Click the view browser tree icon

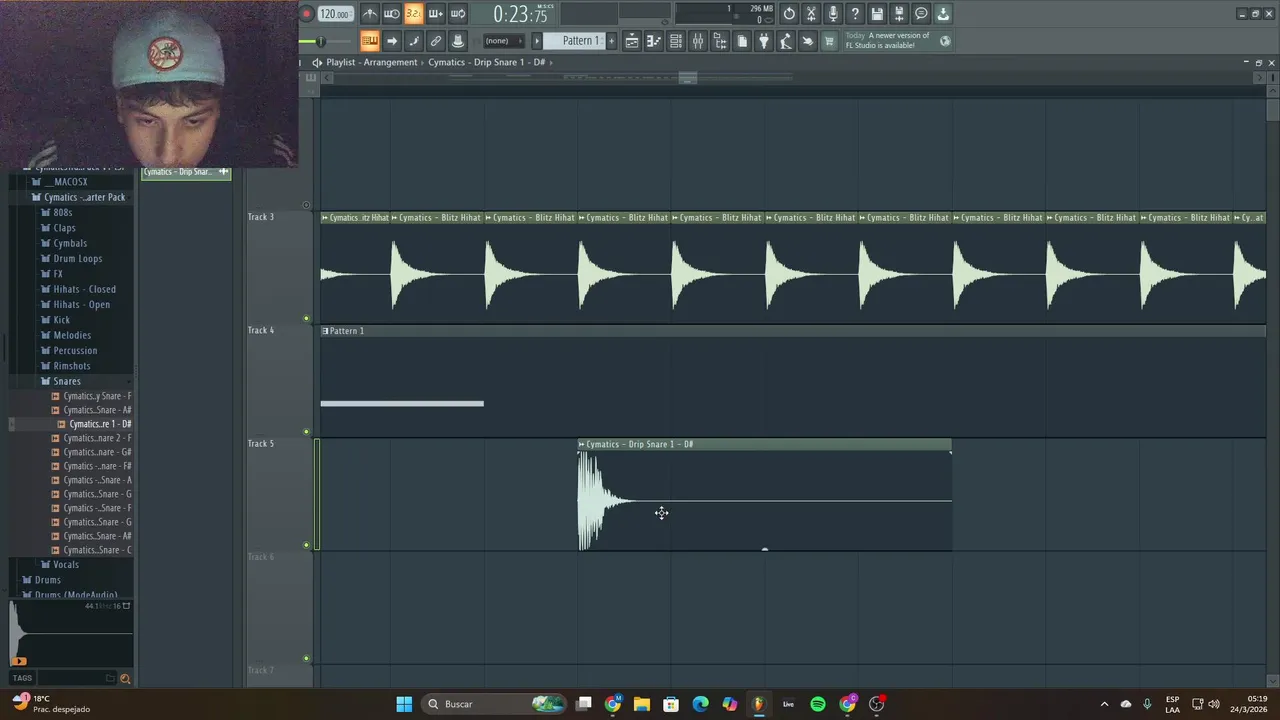(x=720, y=41)
